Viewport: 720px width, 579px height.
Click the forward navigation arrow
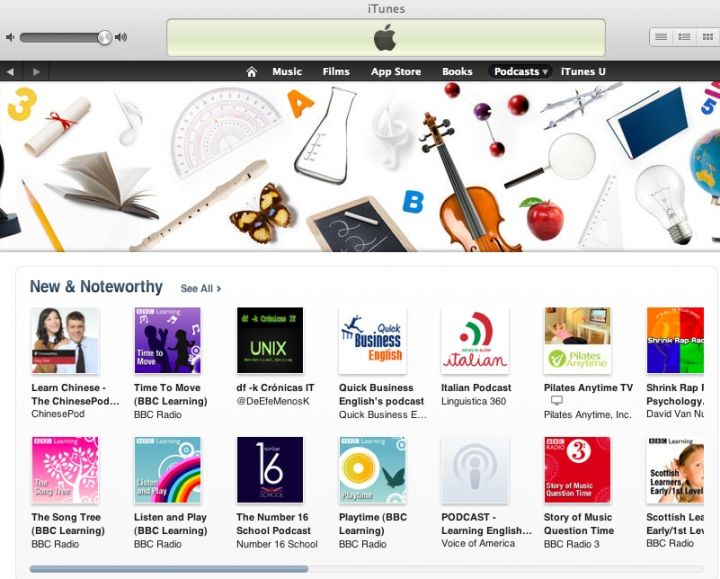point(36,72)
